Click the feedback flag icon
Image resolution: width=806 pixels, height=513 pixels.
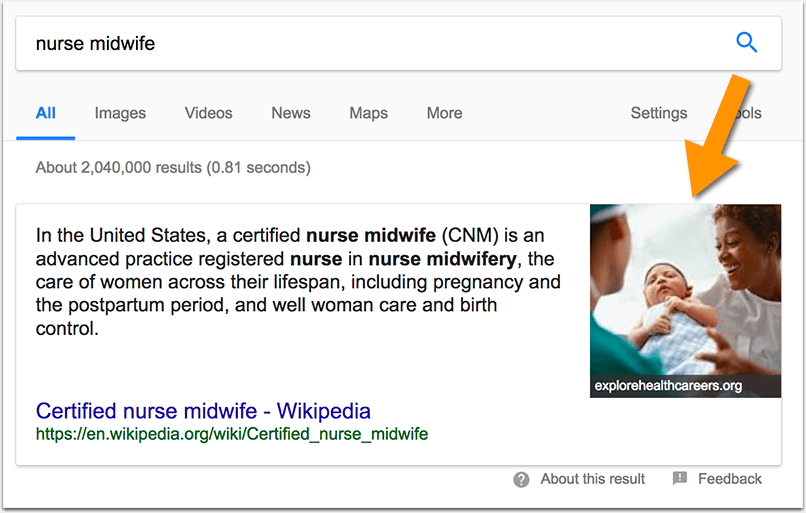(680, 479)
